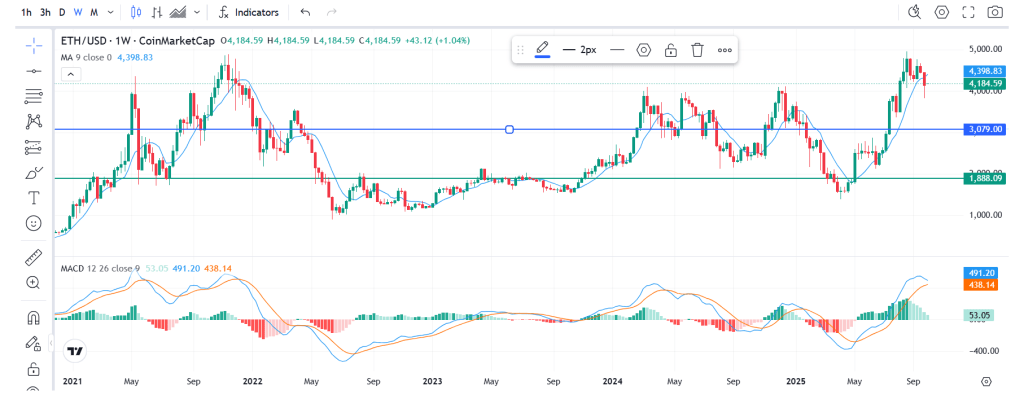Image resolution: width=1024 pixels, height=399 pixels.
Task: Select the D daily timeframe
Action: click(x=62, y=12)
